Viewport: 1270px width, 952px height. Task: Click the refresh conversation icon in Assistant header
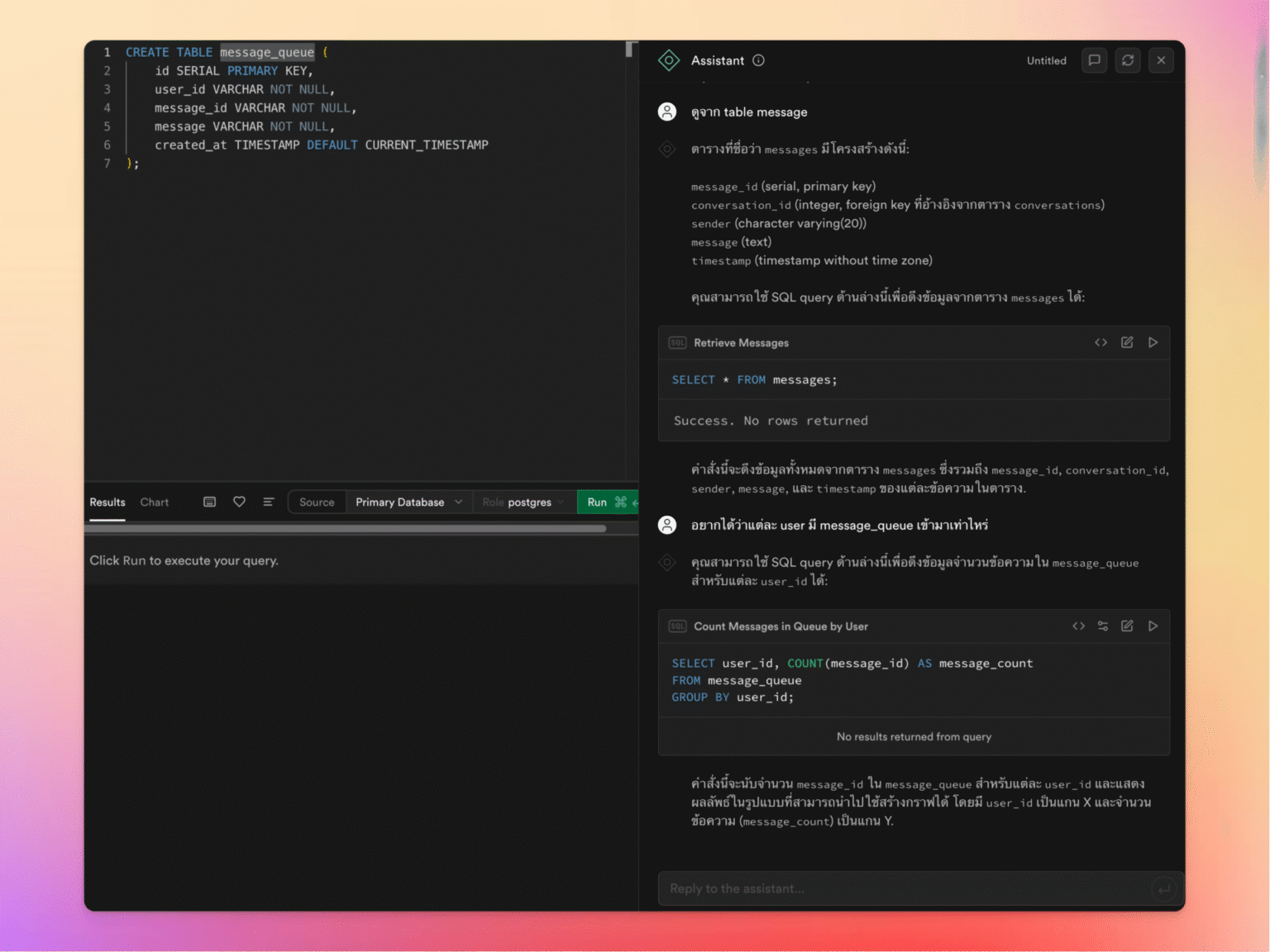coord(1128,60)
